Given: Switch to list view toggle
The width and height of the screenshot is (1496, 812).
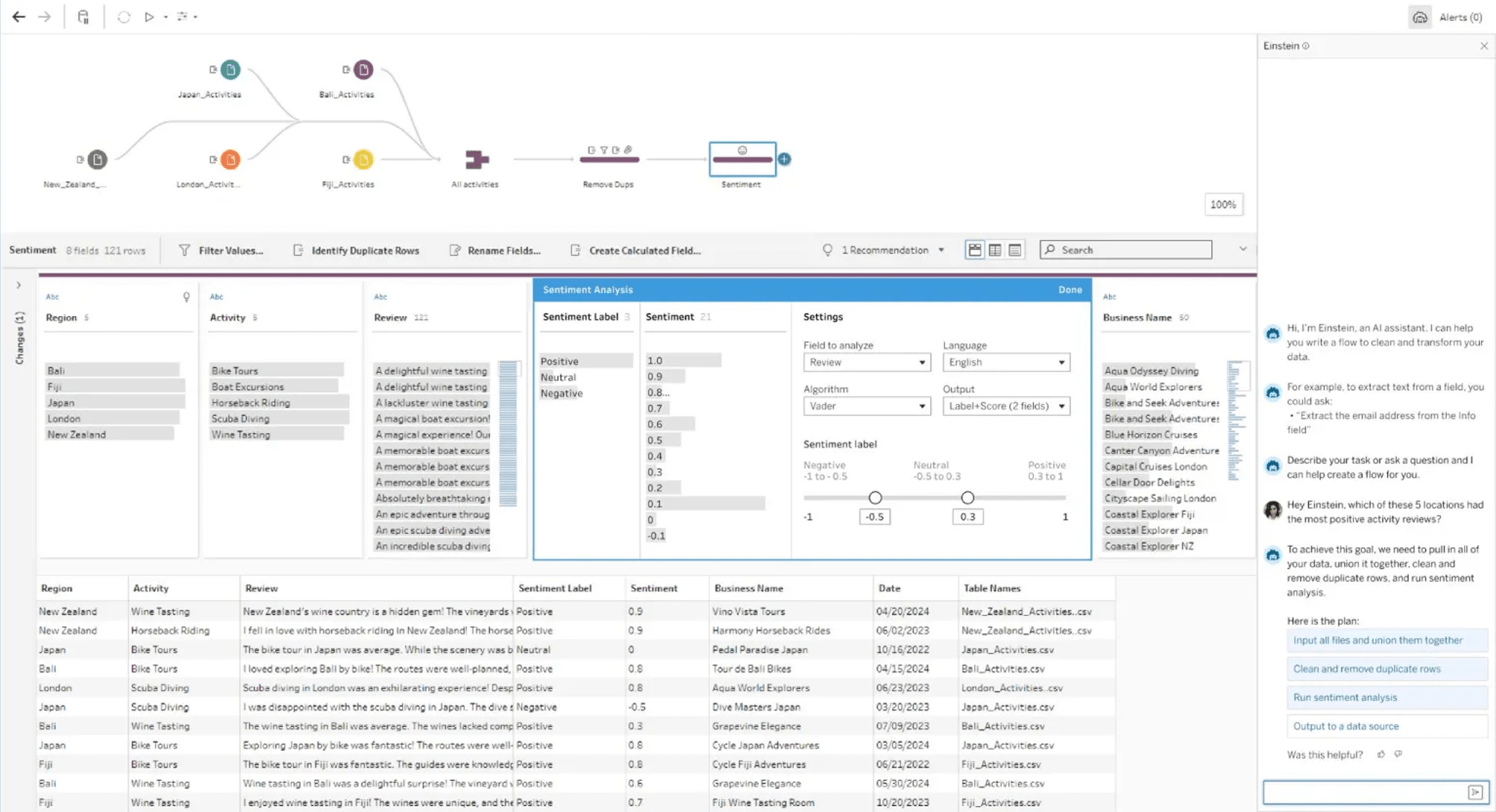Looking at the screenshot, I should 1015,250.
